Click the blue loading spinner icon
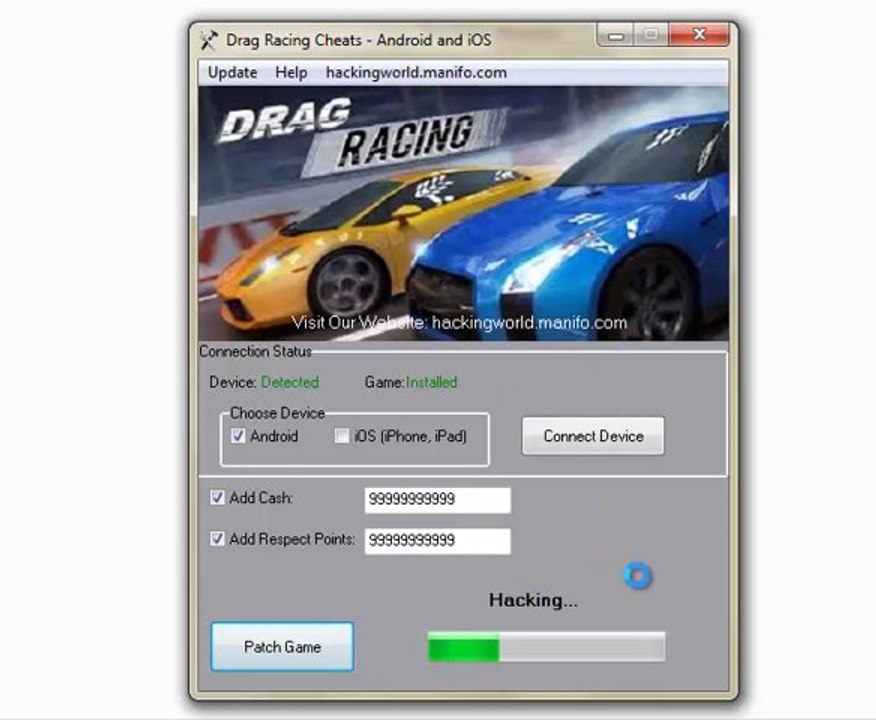 click(x=637, y=575)
